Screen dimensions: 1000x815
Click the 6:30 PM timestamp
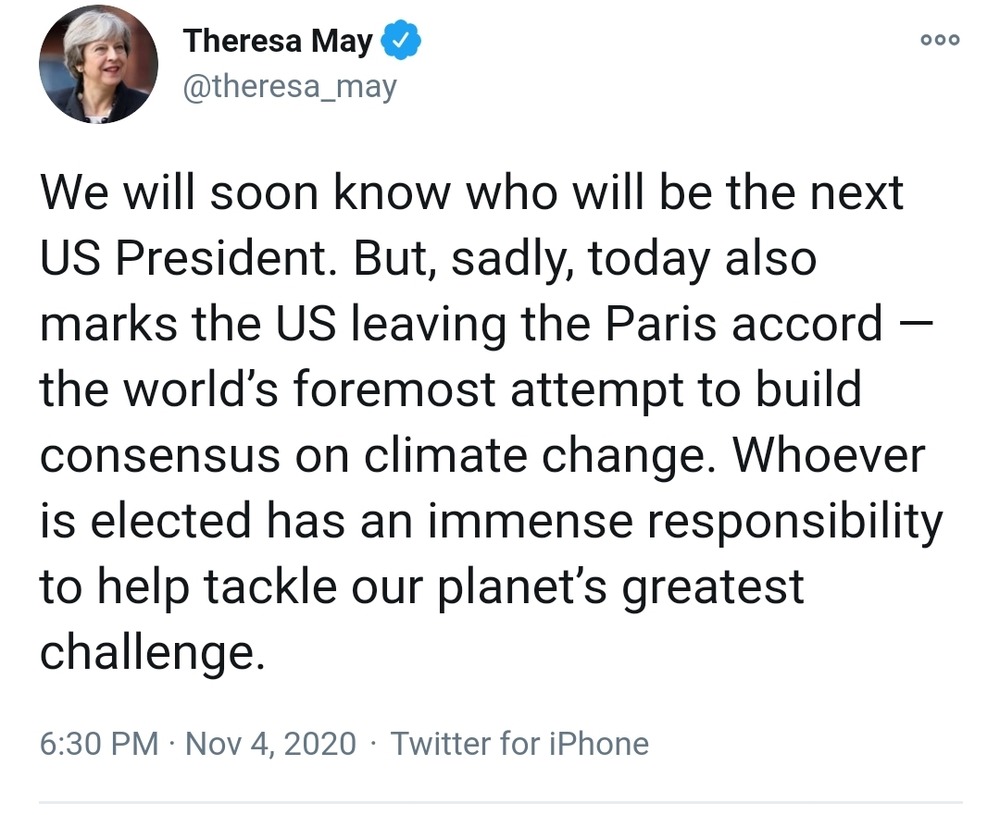99,744
